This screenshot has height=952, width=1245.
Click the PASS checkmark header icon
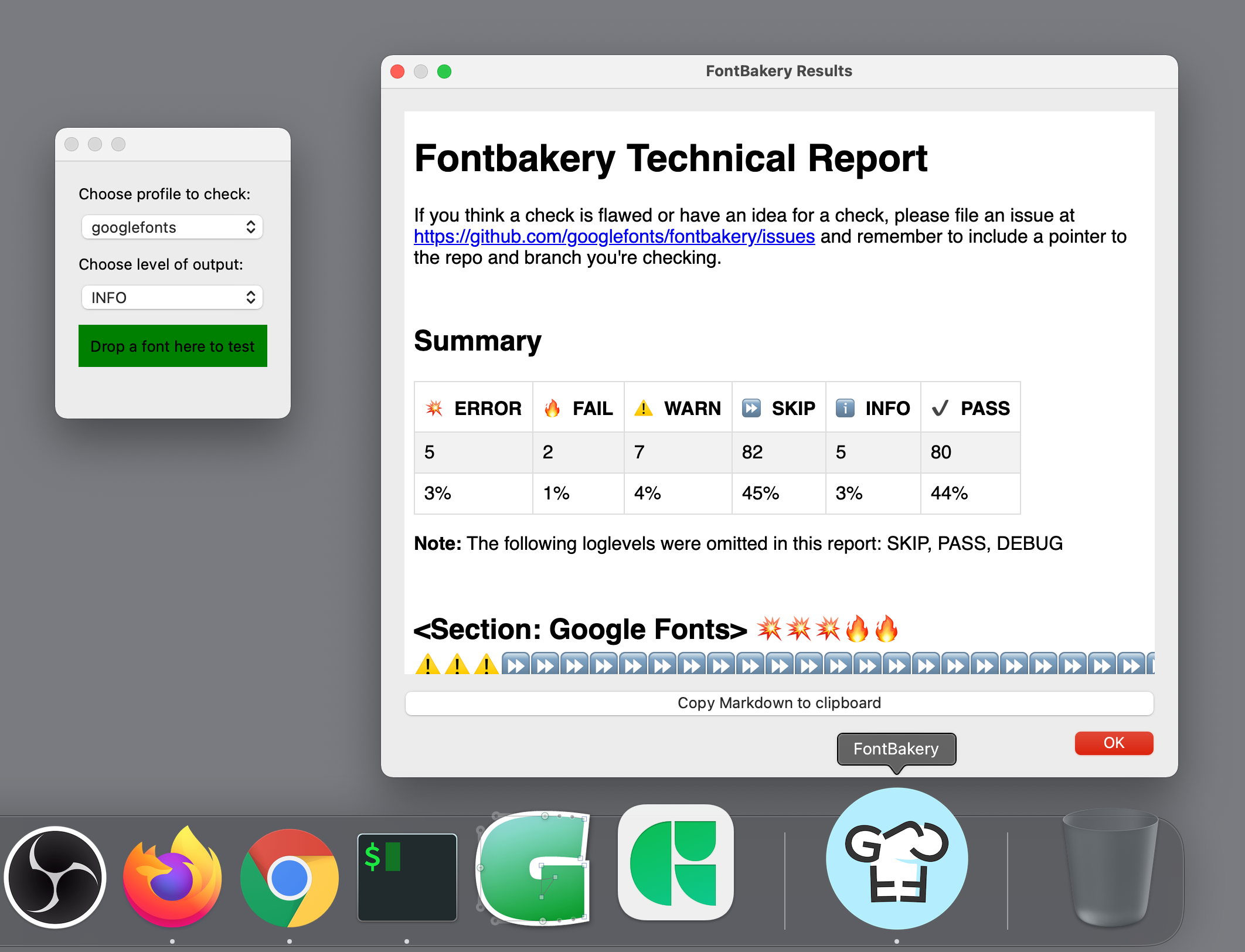click(940, 408)
